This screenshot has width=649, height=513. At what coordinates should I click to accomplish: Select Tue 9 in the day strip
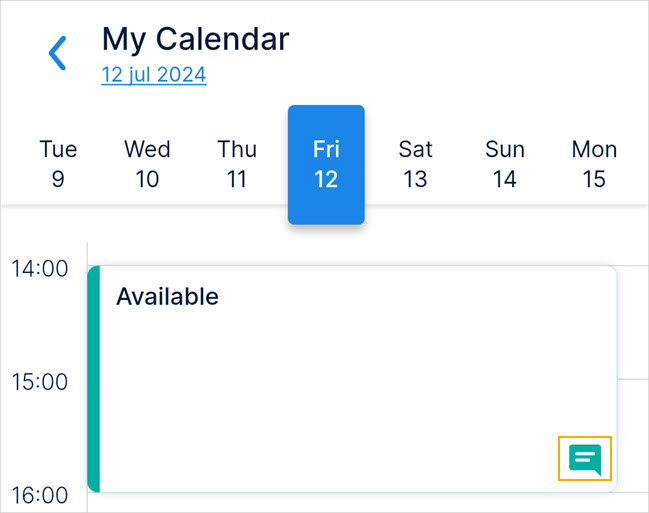point(58,164)
